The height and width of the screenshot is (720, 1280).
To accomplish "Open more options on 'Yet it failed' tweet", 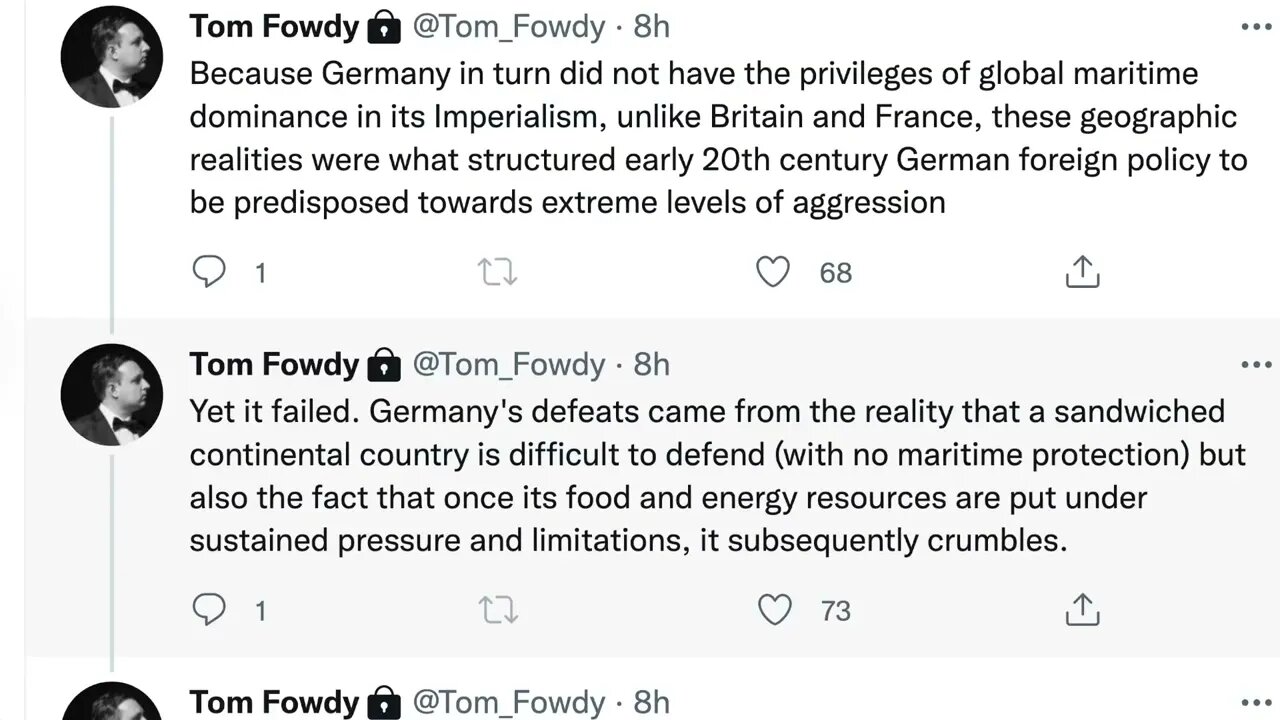I will pos(1256,365).
